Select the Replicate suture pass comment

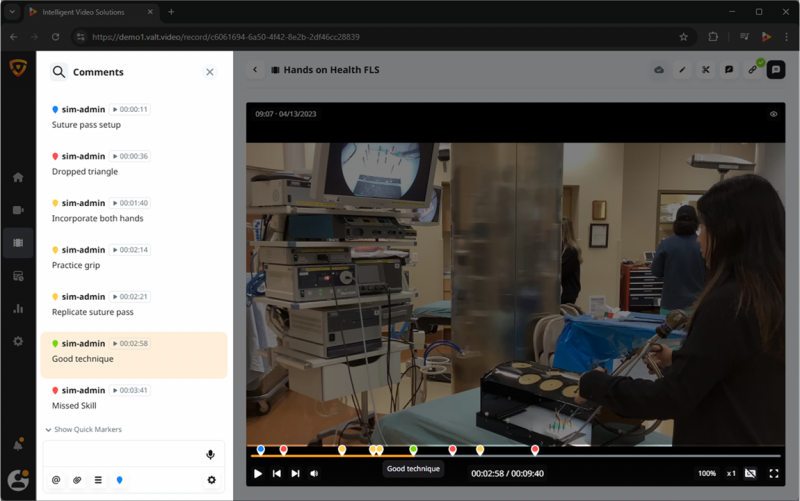point(92,312)
